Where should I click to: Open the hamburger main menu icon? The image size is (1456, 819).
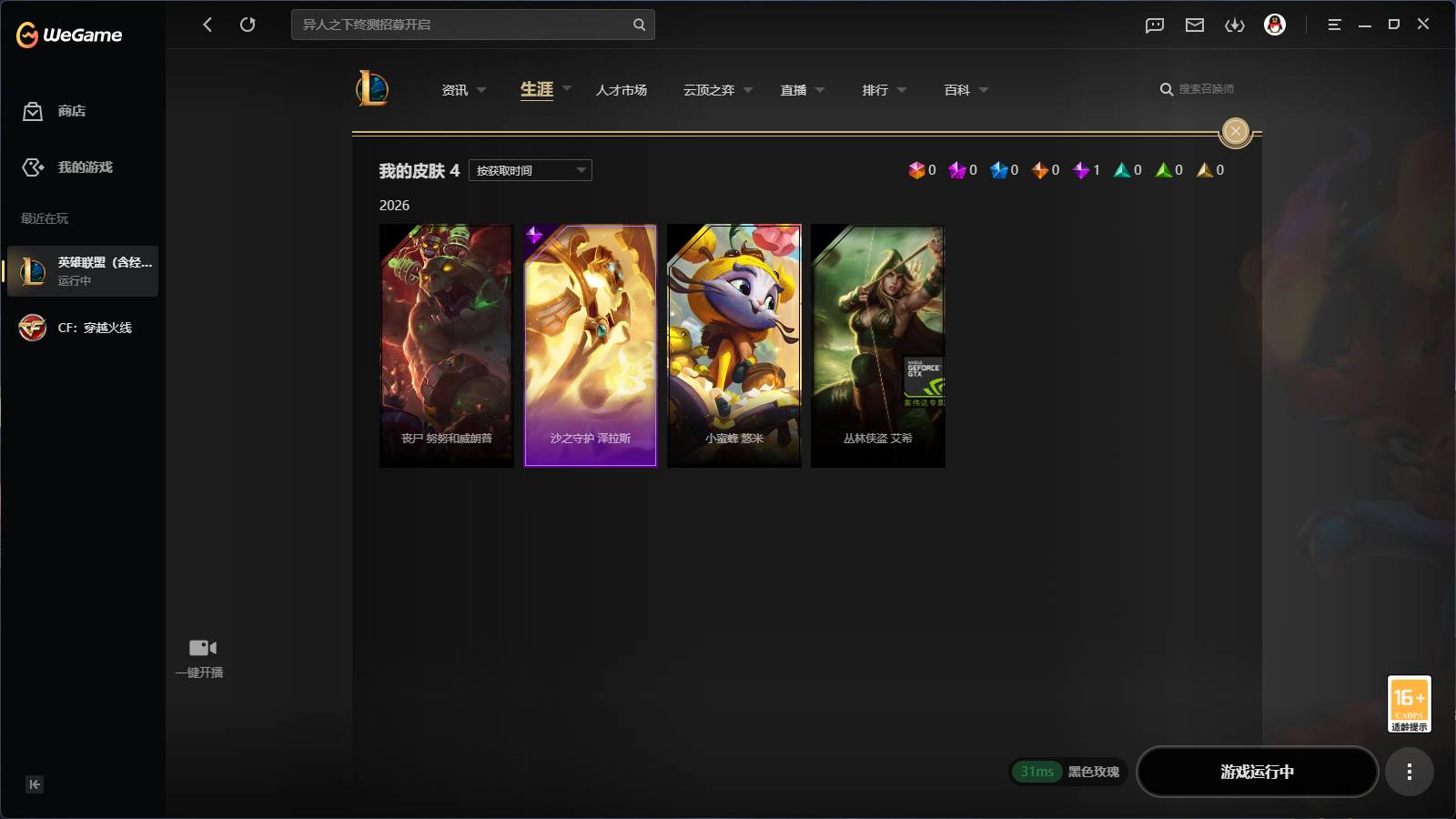click(x=1334, y=25)
